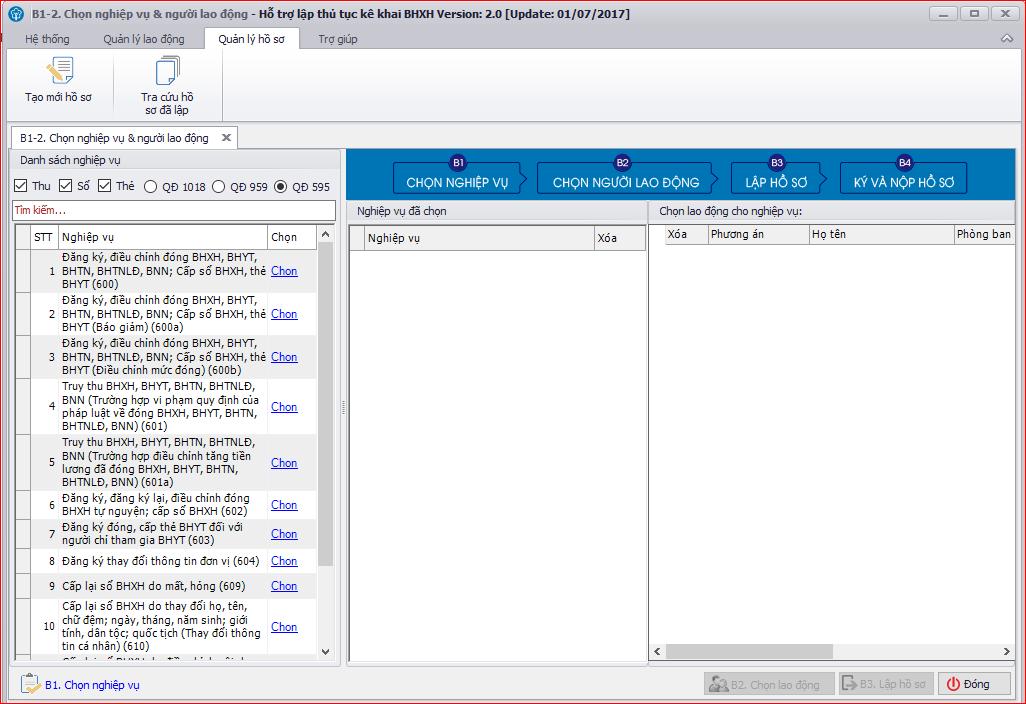Click in the Tìm kiếm search field

pos(174,211)
